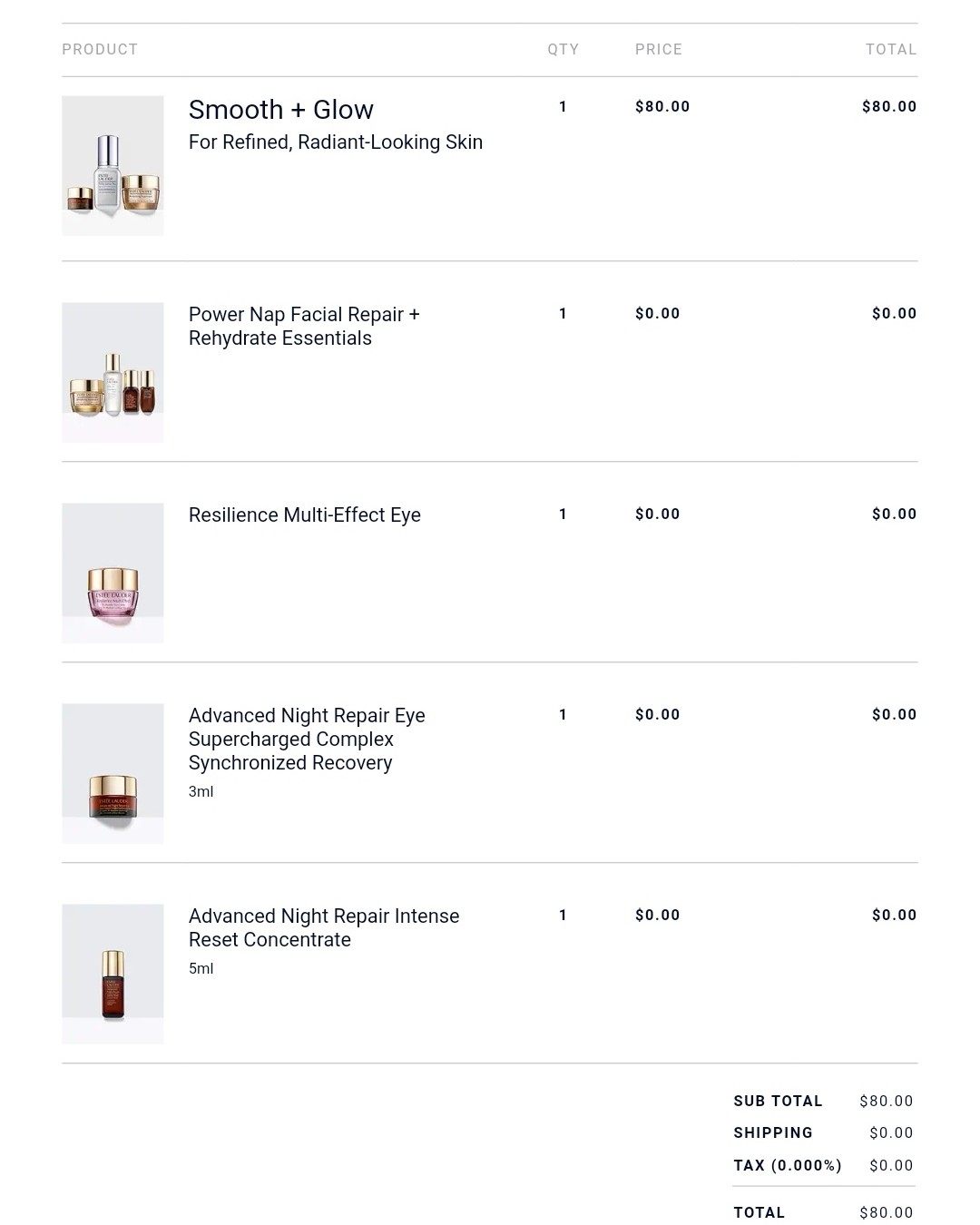980x1225 pixels.
Task: Click the PRICE column header
Action: click(x=658, y=49)
